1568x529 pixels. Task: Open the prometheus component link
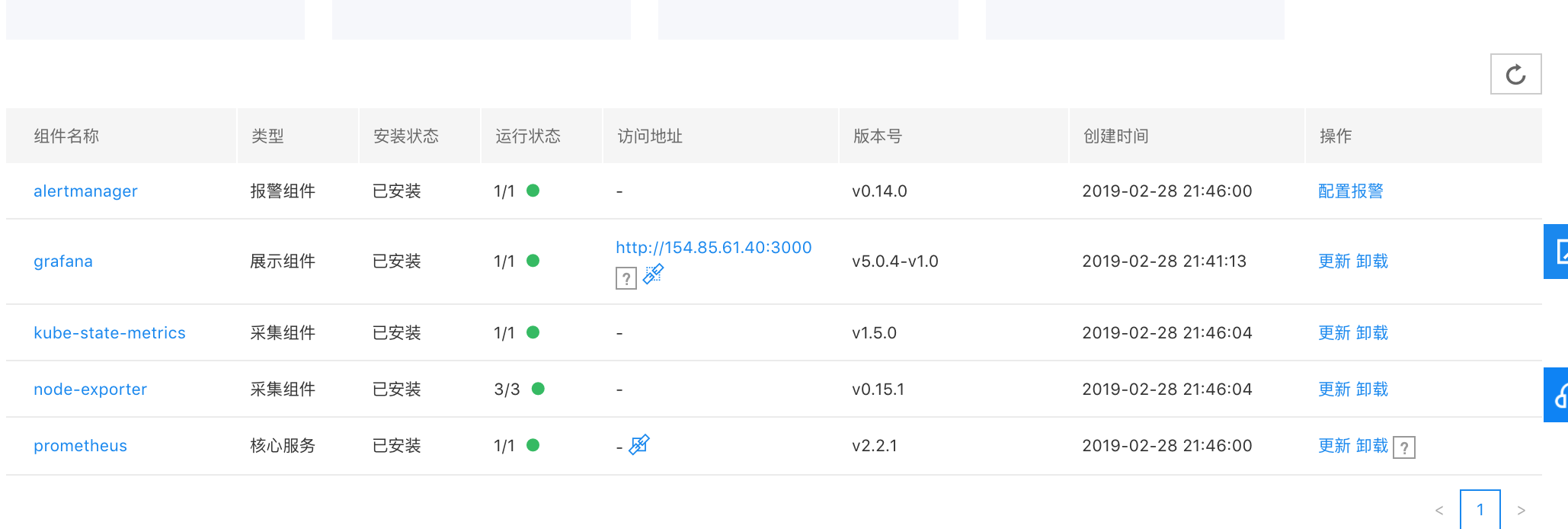[80, 446]
